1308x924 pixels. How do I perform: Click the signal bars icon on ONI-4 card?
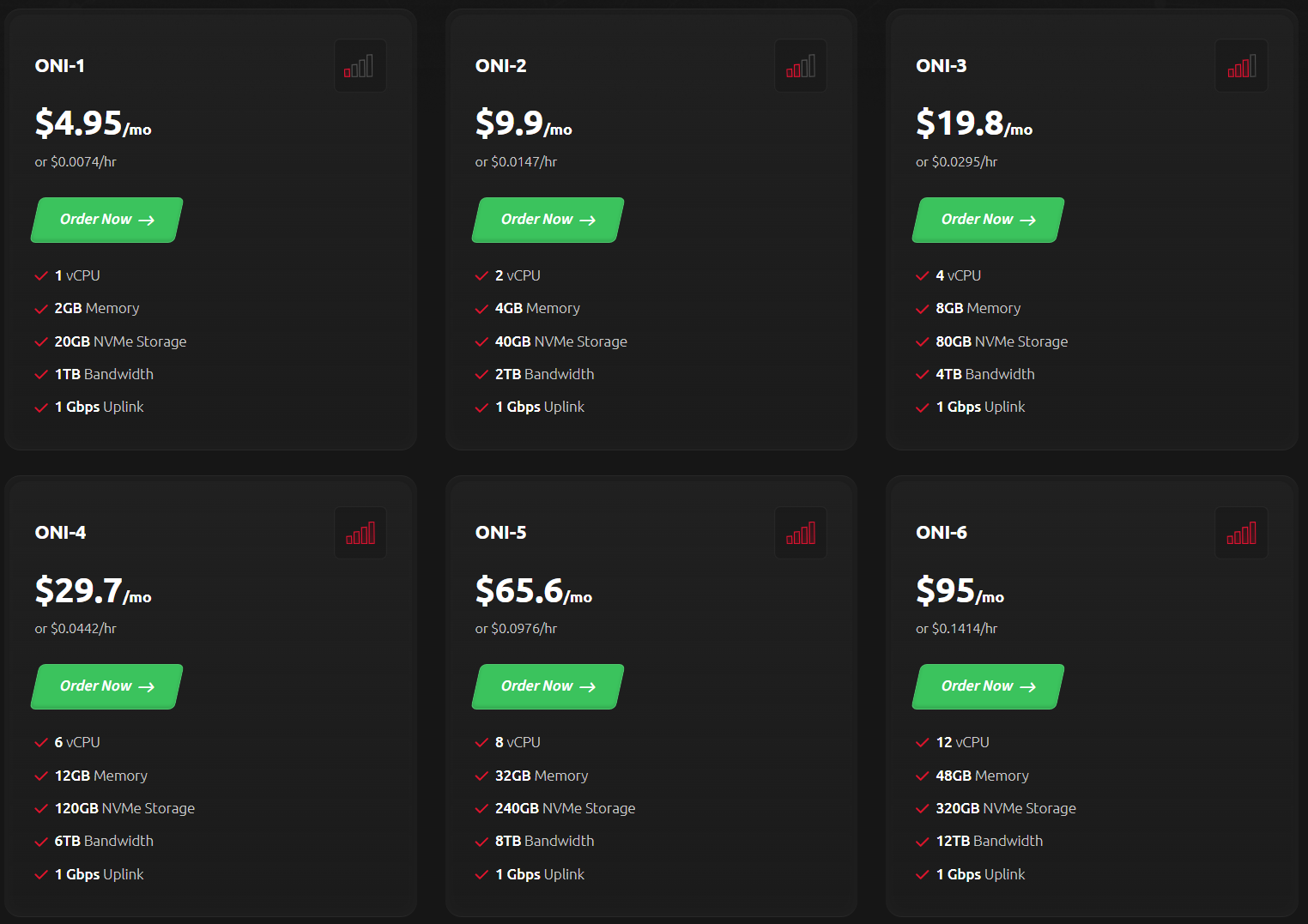click(360, 533)
